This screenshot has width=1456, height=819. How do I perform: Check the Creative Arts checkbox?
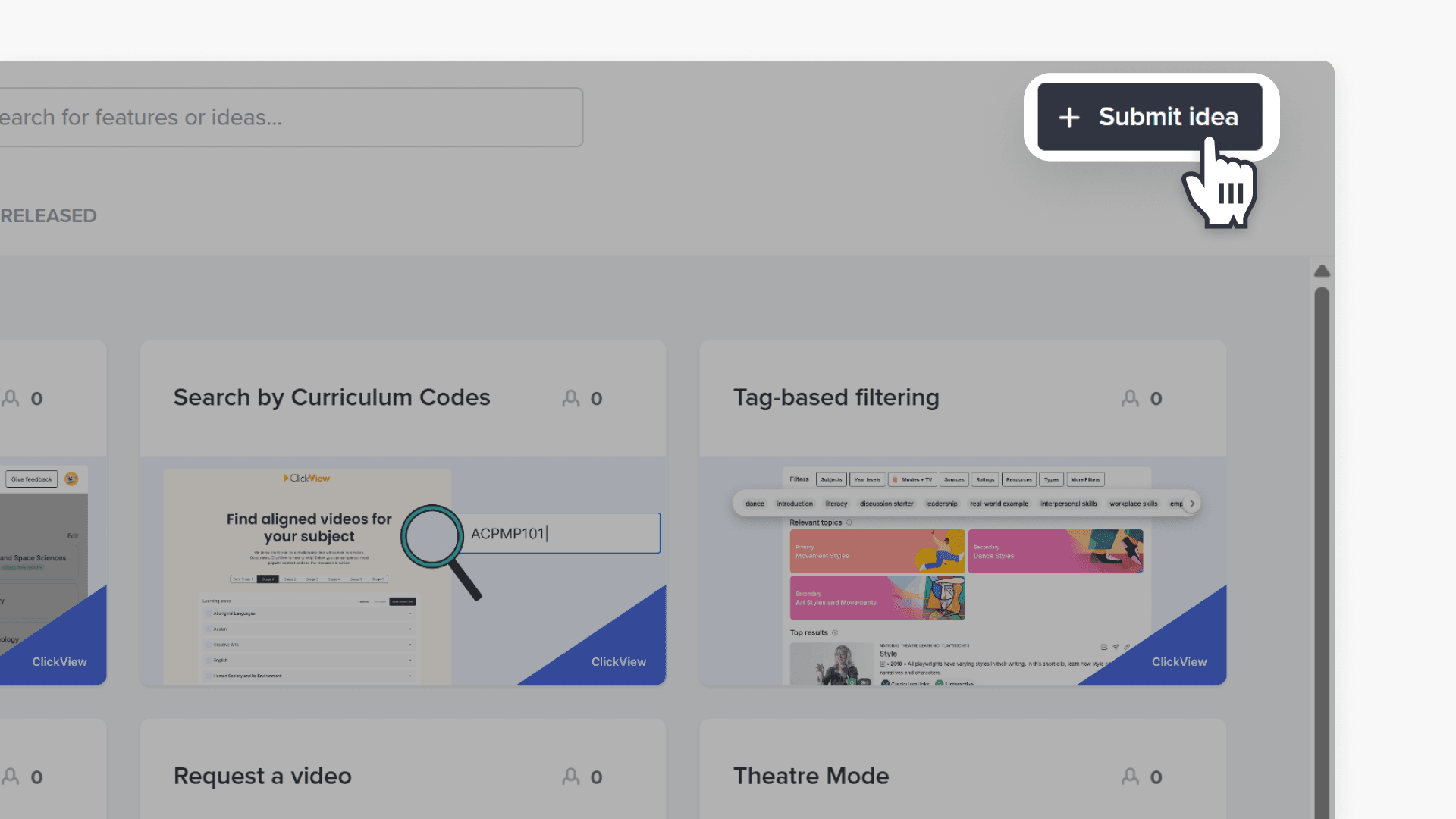click(209, 645)
